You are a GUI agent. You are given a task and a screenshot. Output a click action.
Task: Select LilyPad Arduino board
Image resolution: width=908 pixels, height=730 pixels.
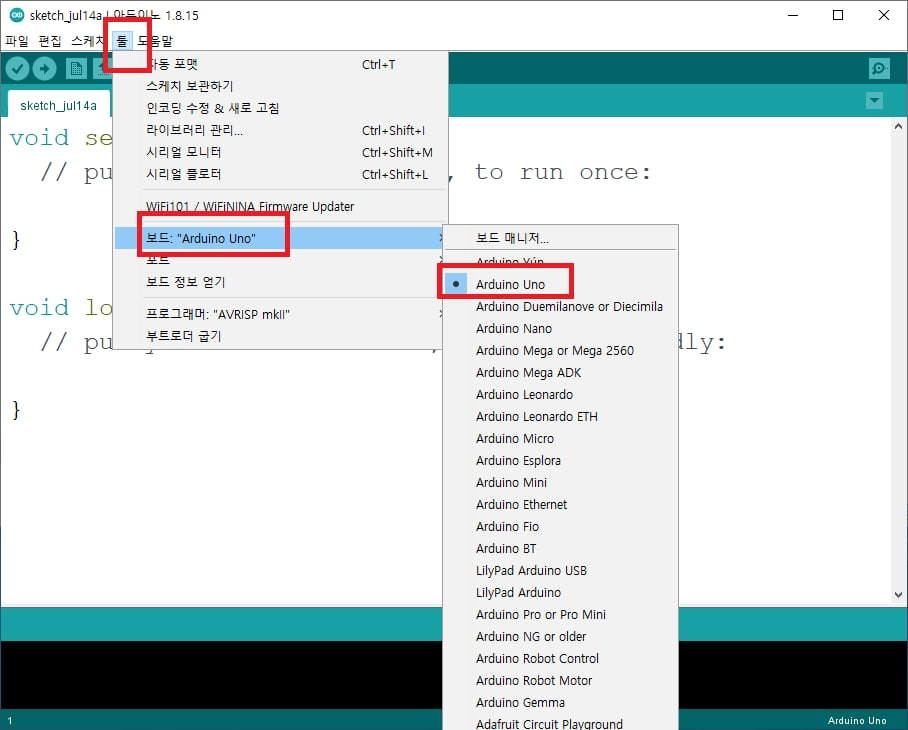point(561,592)
